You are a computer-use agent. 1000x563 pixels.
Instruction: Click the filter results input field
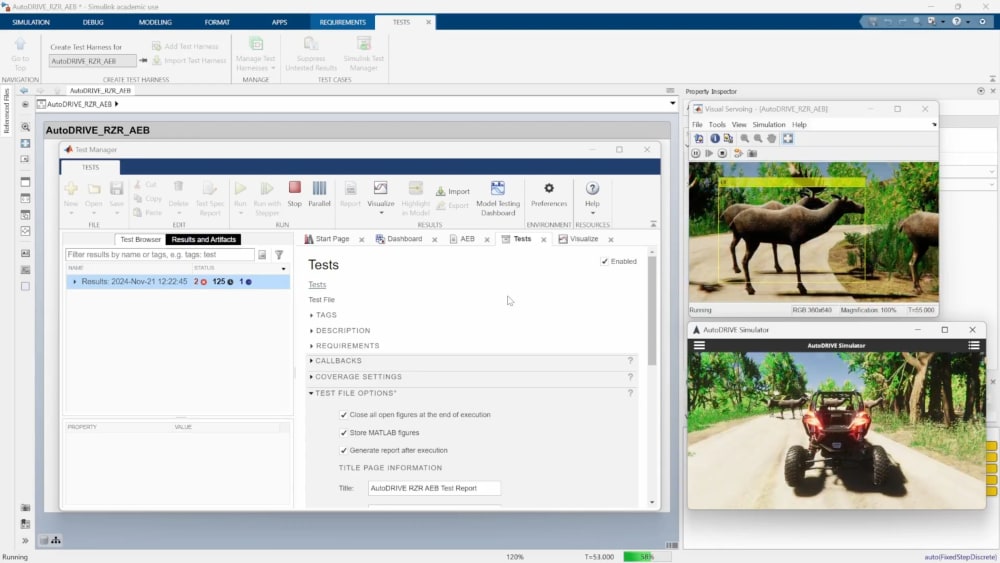click(x=159, y=254)
